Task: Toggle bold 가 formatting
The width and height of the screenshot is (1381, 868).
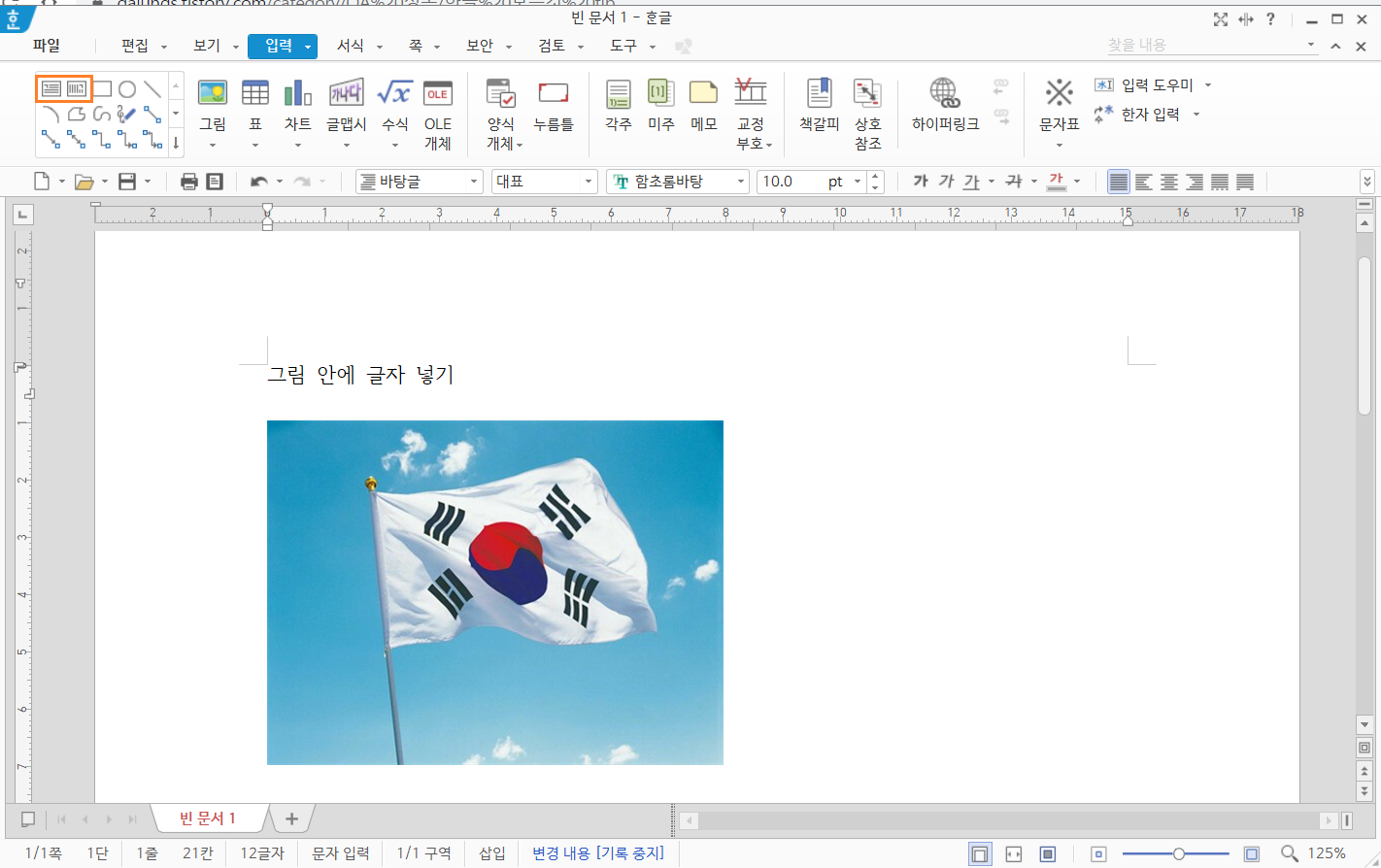Action: coord(921,182)
